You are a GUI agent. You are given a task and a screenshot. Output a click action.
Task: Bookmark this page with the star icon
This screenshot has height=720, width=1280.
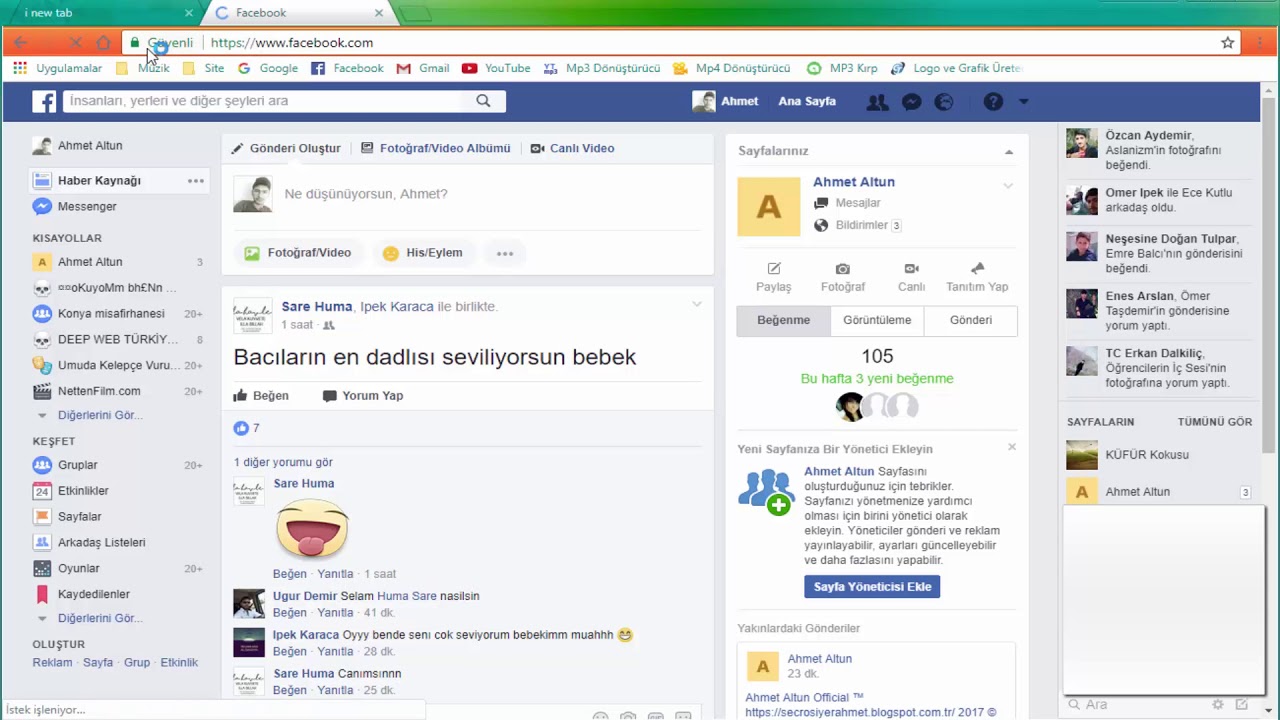coord(1227,42)
